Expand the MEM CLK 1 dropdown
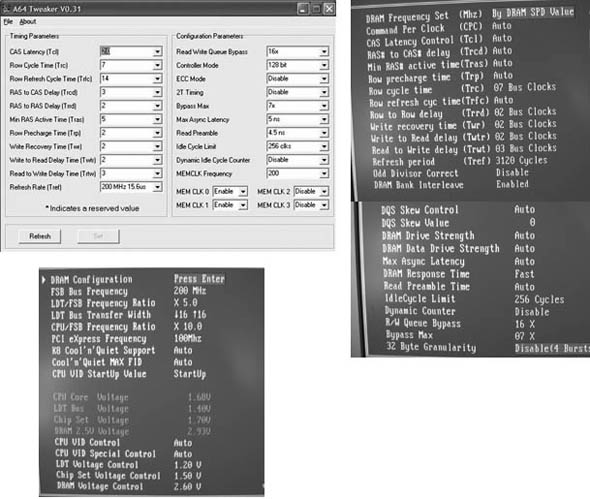This screenshot has height=499, width=590. coord(243,205)
